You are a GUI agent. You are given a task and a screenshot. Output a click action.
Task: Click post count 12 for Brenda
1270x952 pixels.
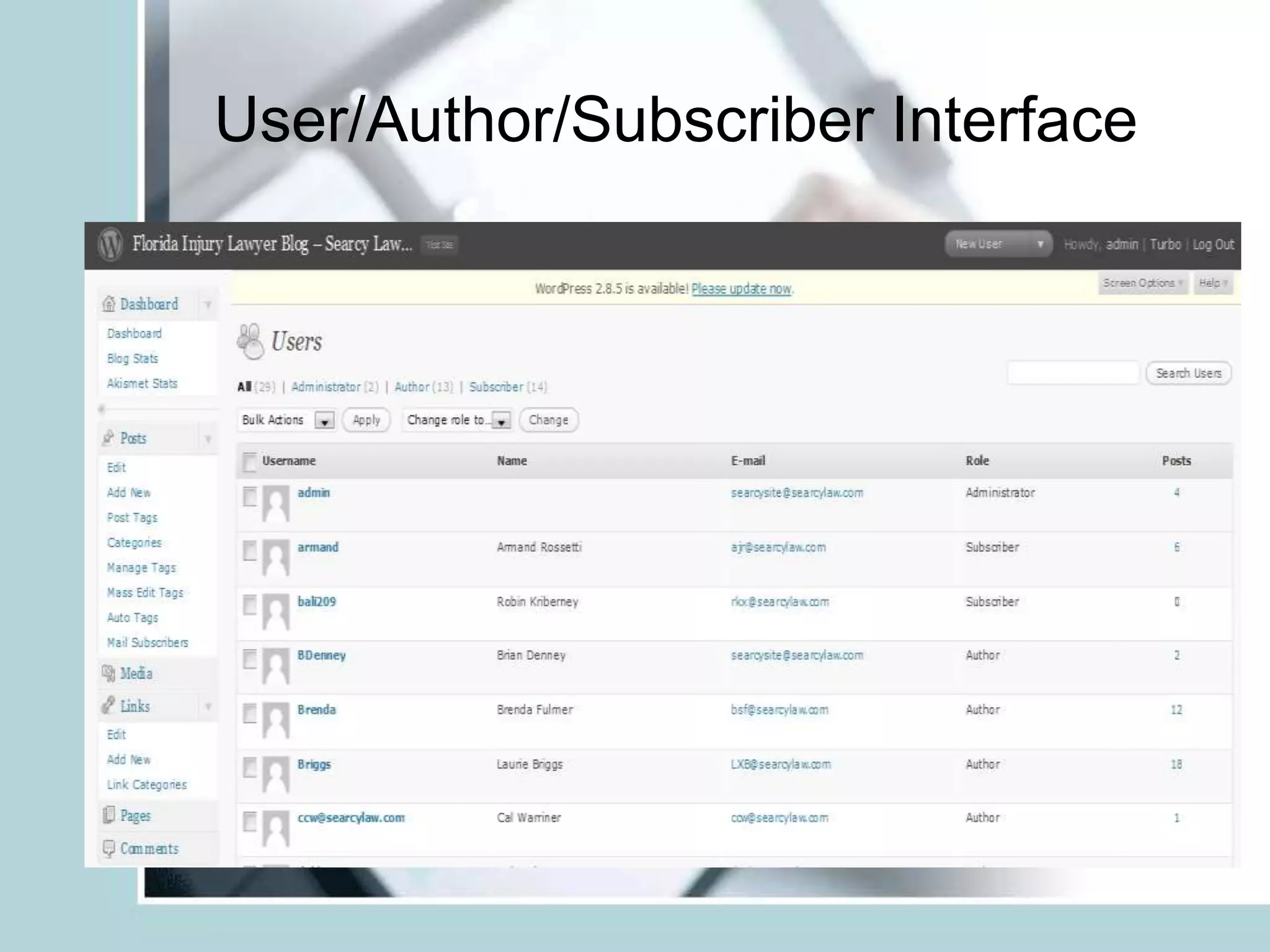pyautogui.click(x=1176, y=710)
